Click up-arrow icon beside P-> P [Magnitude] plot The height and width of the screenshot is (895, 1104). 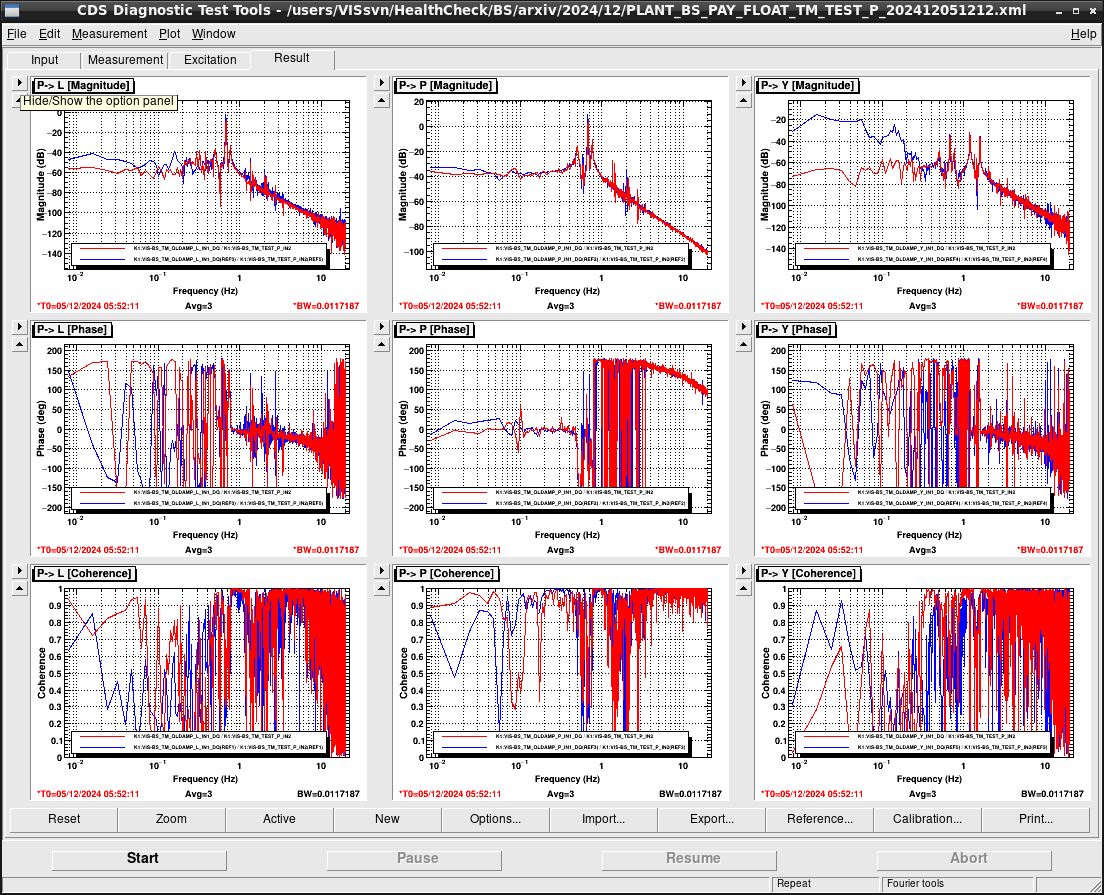coord(382,101)
